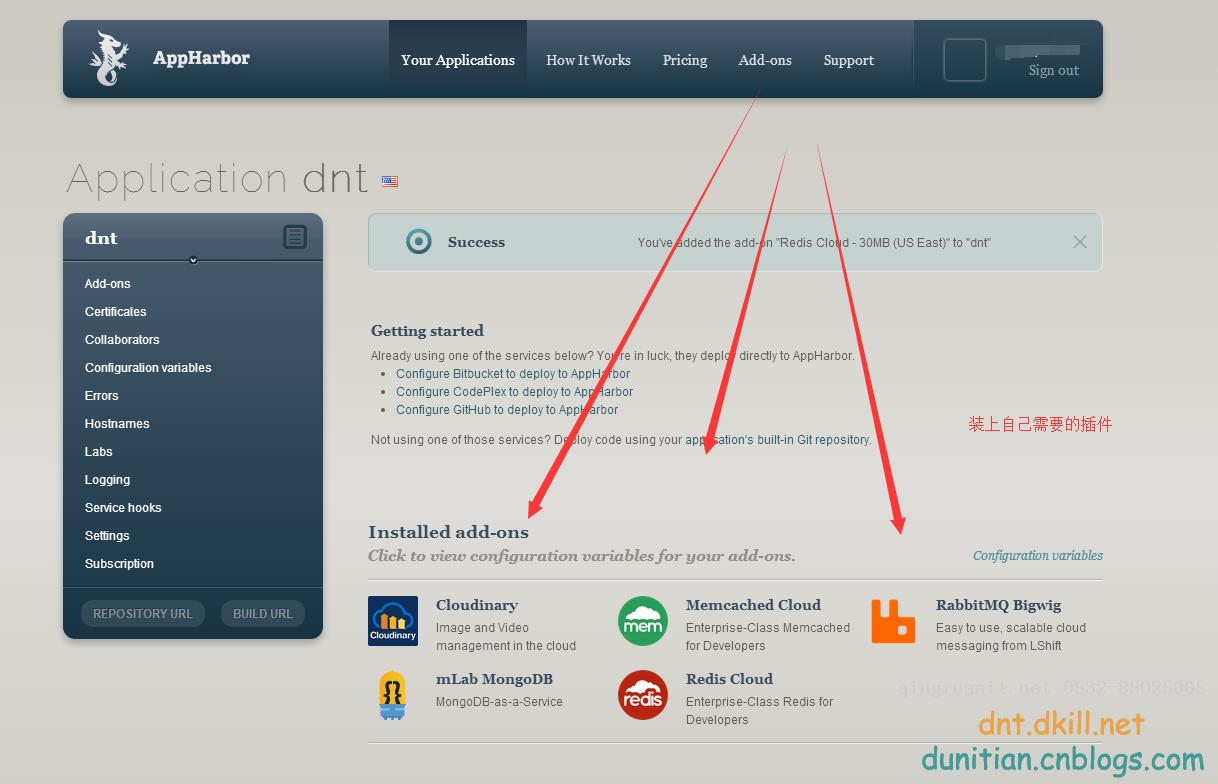The height and width of the screenshot is (784, 1218).
Task: Click the BUILD URL button
Action: [263, 614]
